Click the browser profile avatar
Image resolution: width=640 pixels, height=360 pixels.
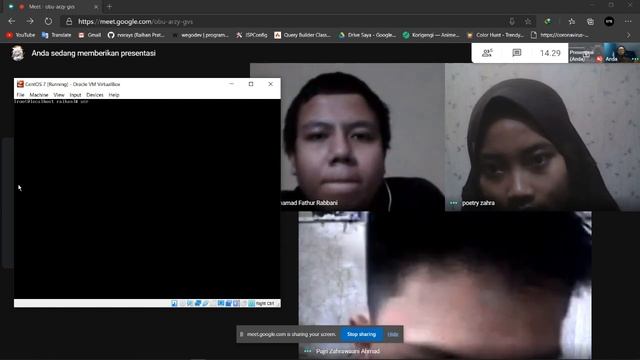(x=609, y=21)
